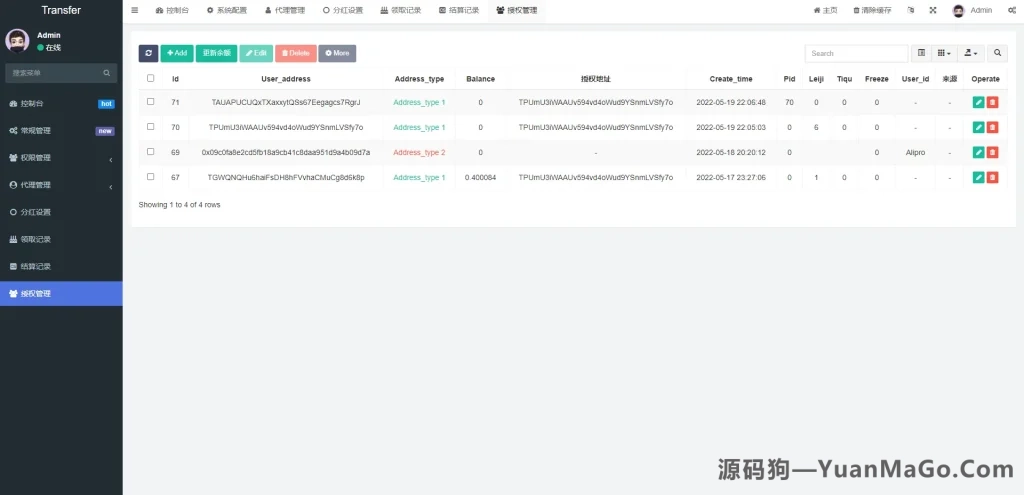Click the Admin avatar in the top header
The height and width of the screenshot is (495, 1024).
958,10
